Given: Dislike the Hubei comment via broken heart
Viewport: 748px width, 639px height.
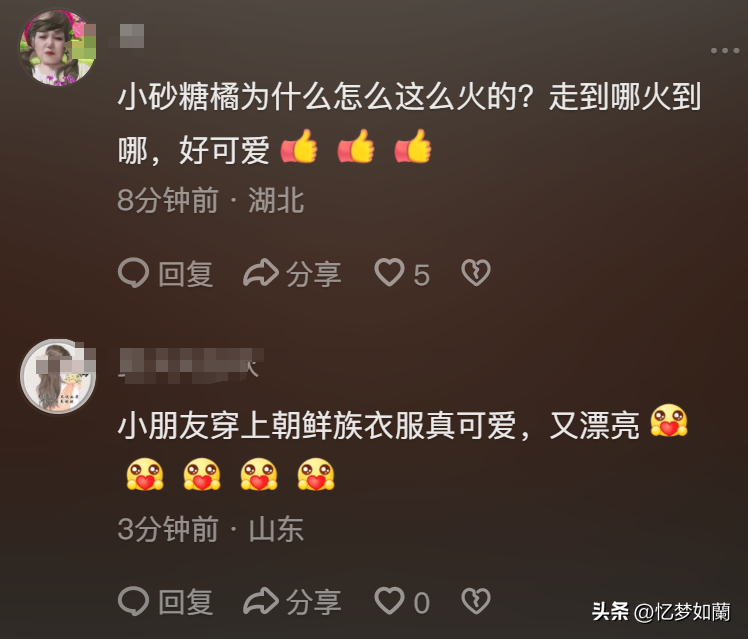Looking at the screenshot, I should (476, 273).
